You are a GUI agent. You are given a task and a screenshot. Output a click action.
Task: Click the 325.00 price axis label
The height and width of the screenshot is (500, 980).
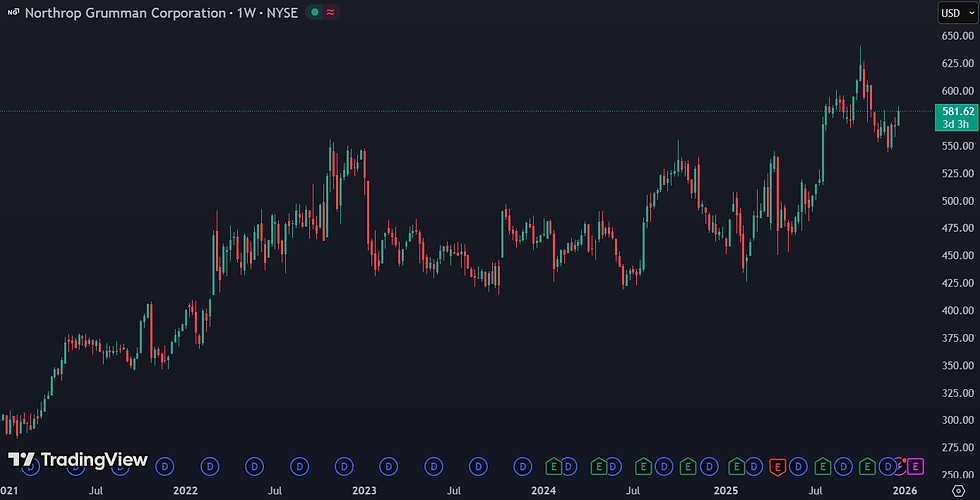pos(958,392)
